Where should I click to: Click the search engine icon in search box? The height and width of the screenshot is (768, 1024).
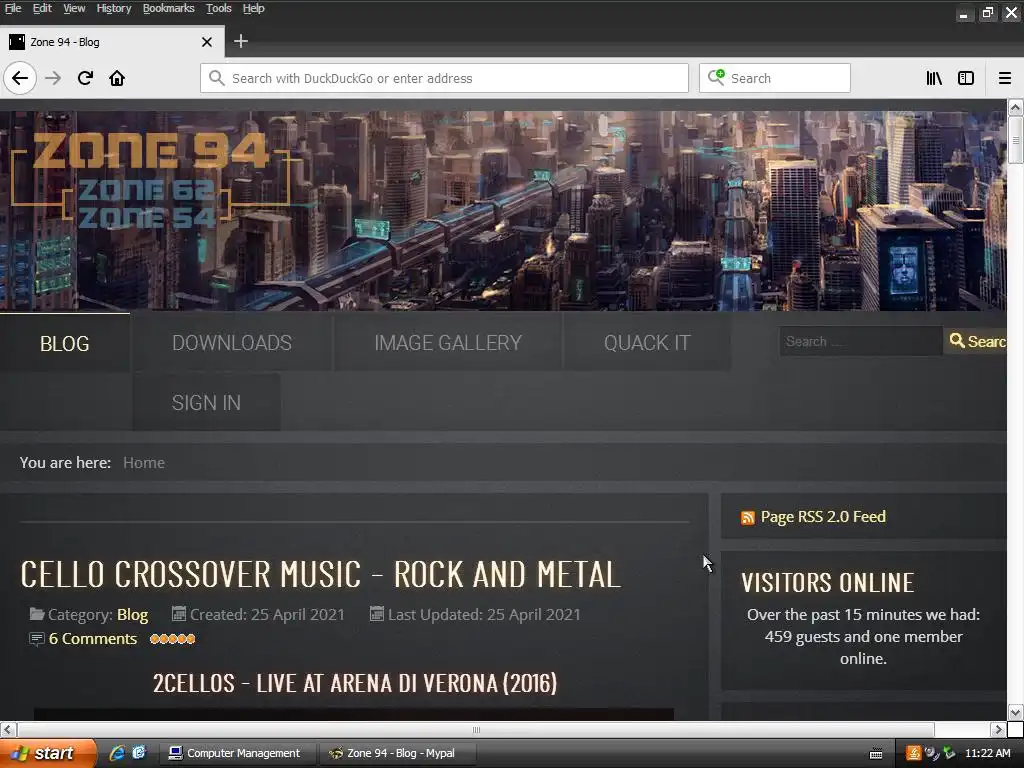716,78
